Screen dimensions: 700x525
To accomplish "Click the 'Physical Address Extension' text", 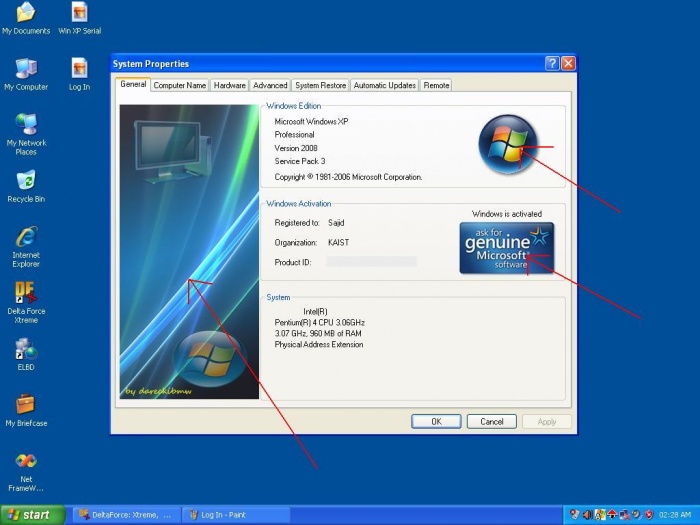I will pos(318,345).
